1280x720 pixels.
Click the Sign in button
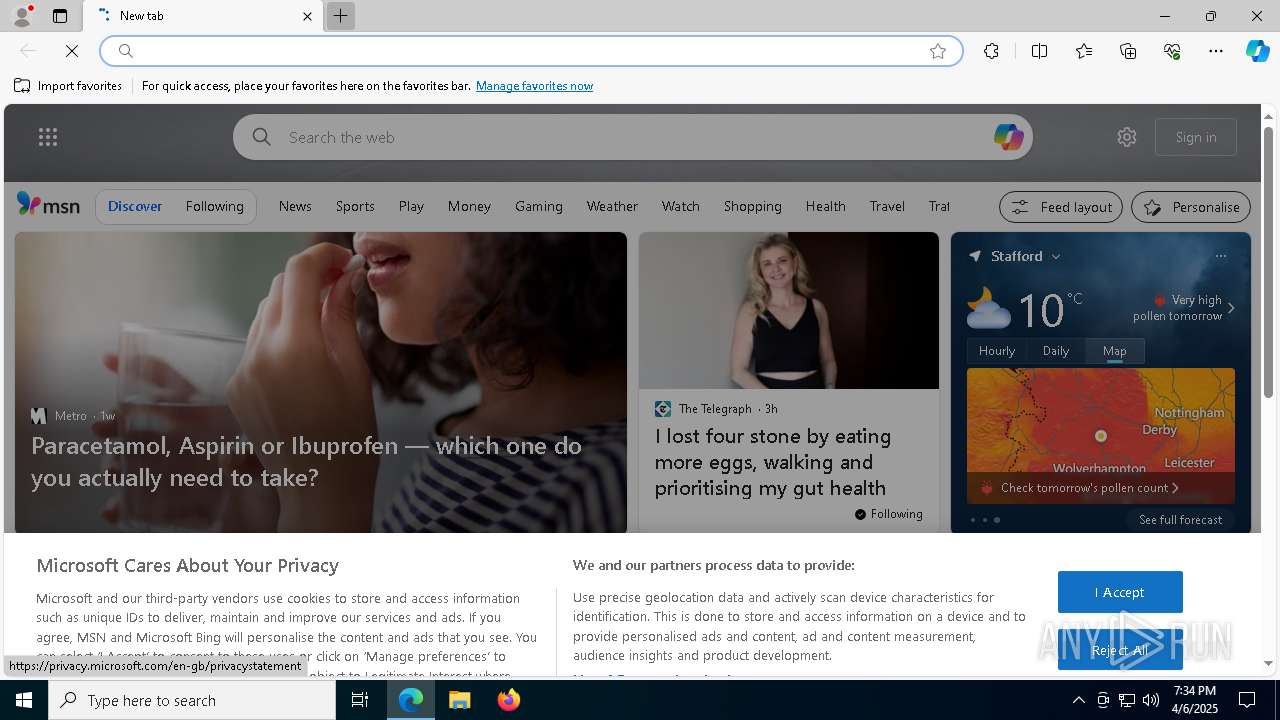pyautogui.click(x=1196, y=137)
